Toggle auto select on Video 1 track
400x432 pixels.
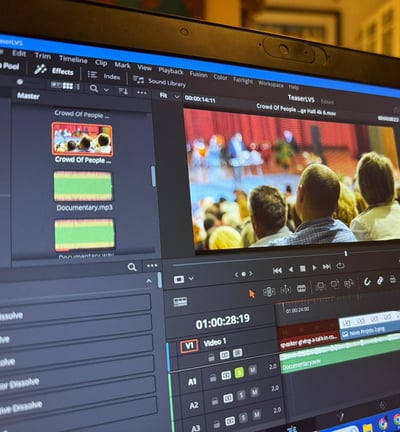224,355
